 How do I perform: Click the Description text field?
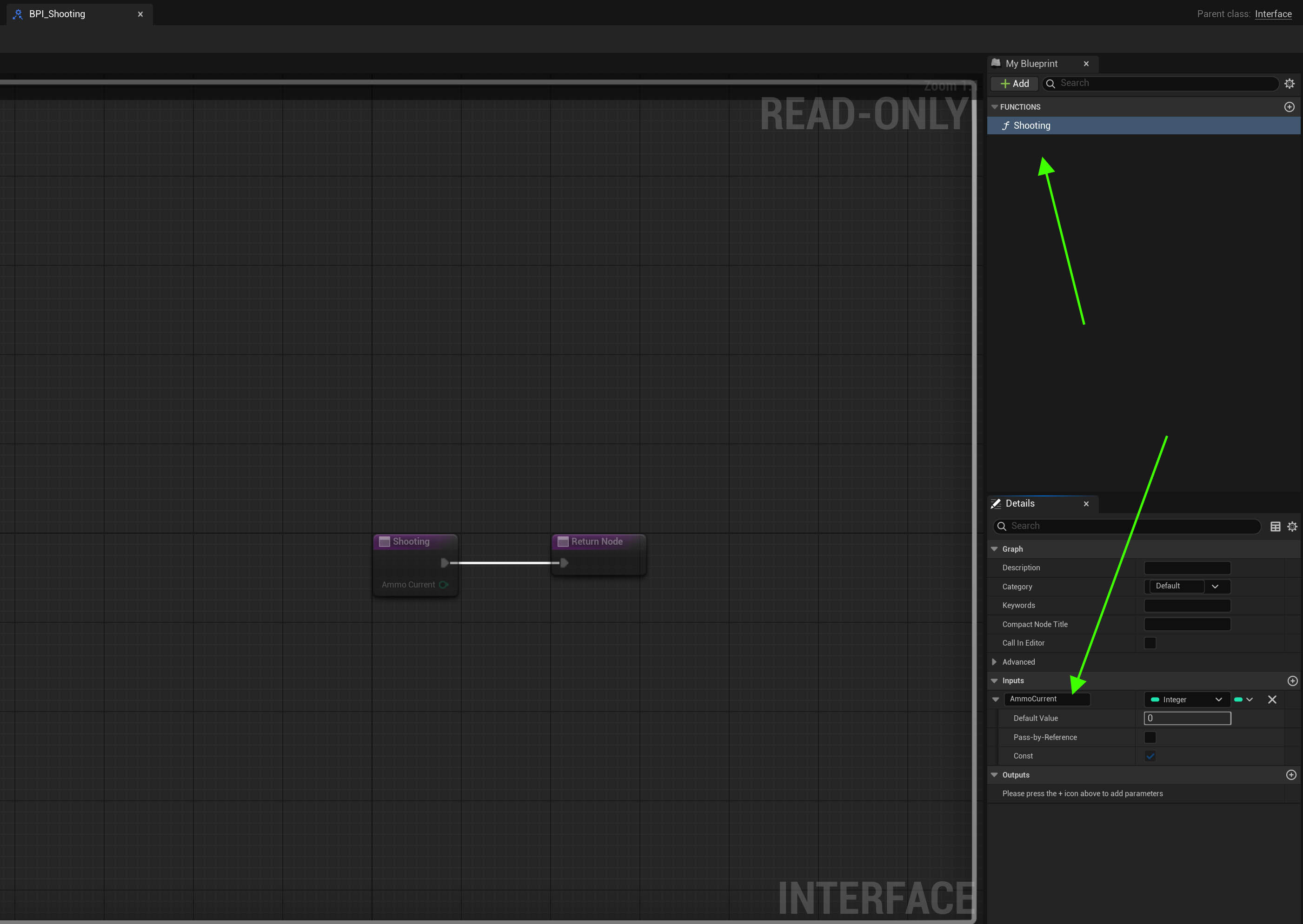click(1187, 568)
